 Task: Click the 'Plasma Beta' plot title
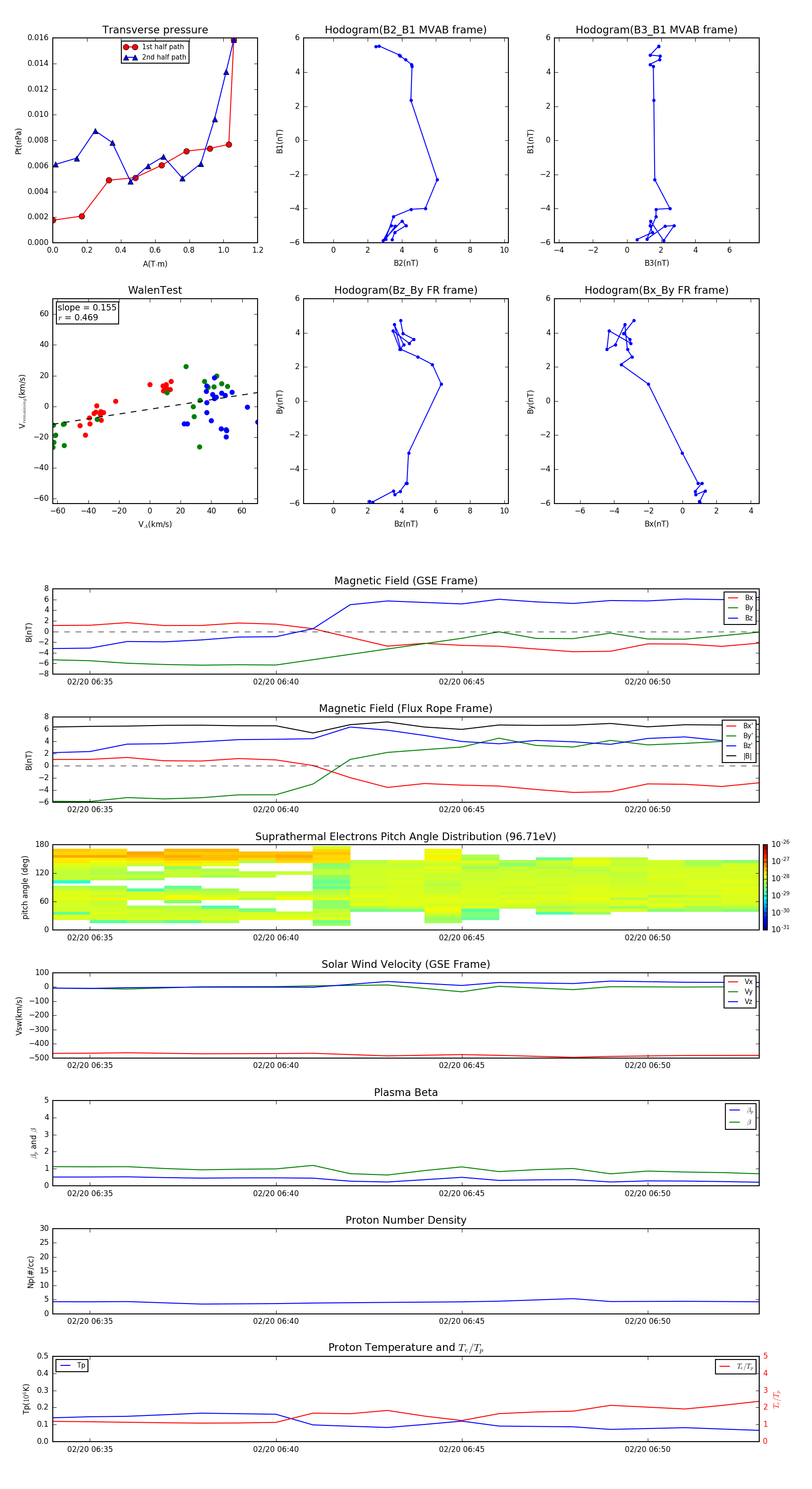[x=406, y=1092]
